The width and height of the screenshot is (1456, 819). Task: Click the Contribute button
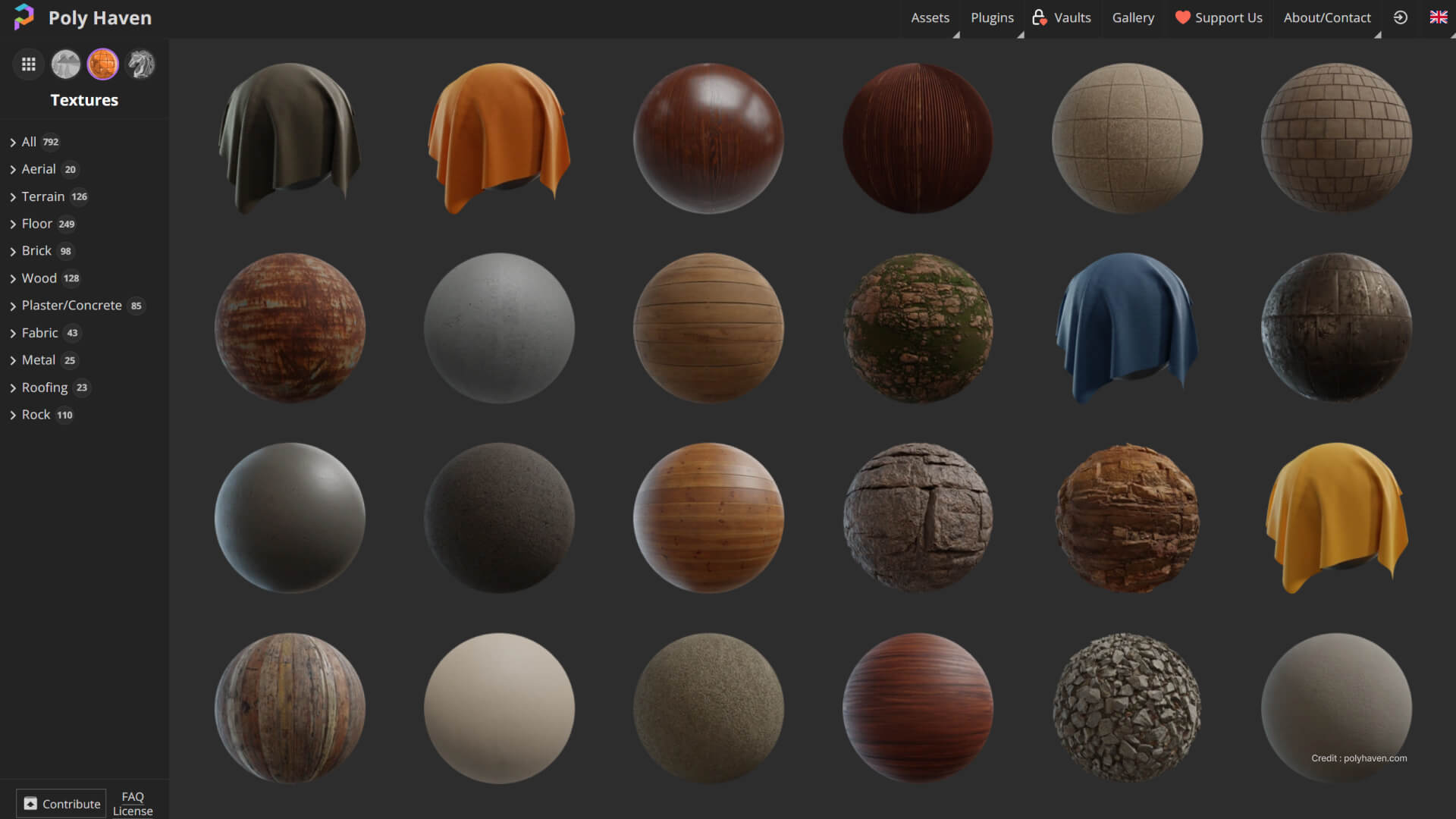pyautogui.click(x=61, y=803)
